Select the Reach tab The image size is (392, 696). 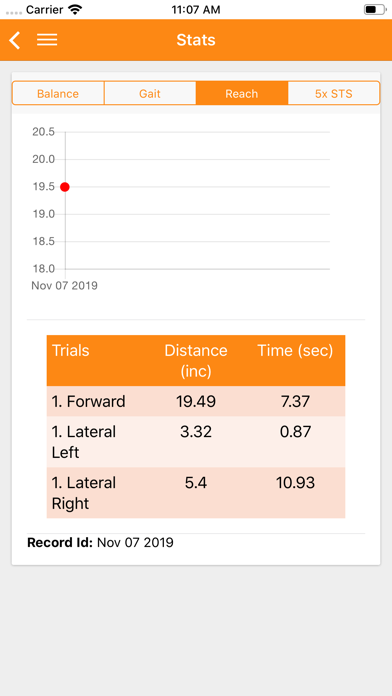coord(242,94)
